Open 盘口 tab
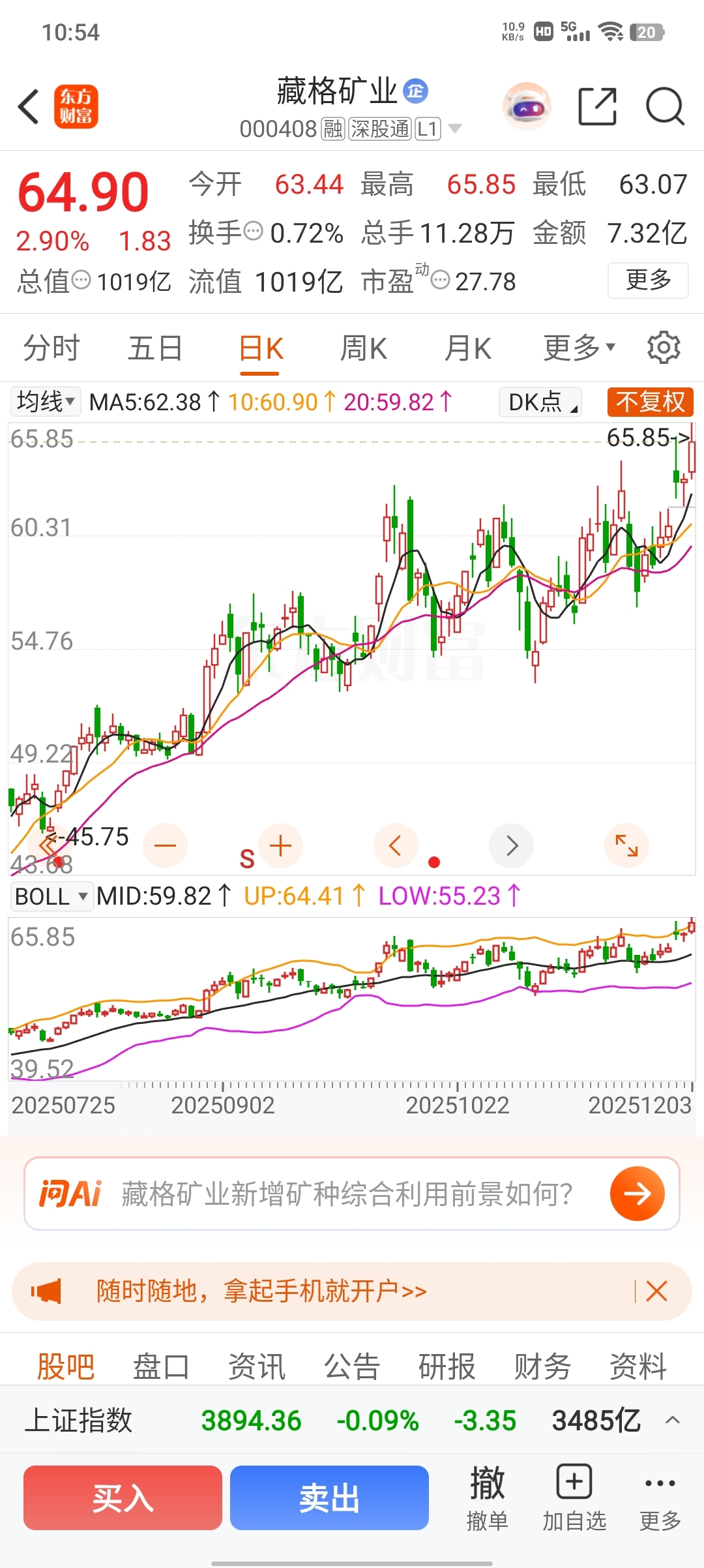Viewport: 704px width, 1568px height. point(161,1366)
